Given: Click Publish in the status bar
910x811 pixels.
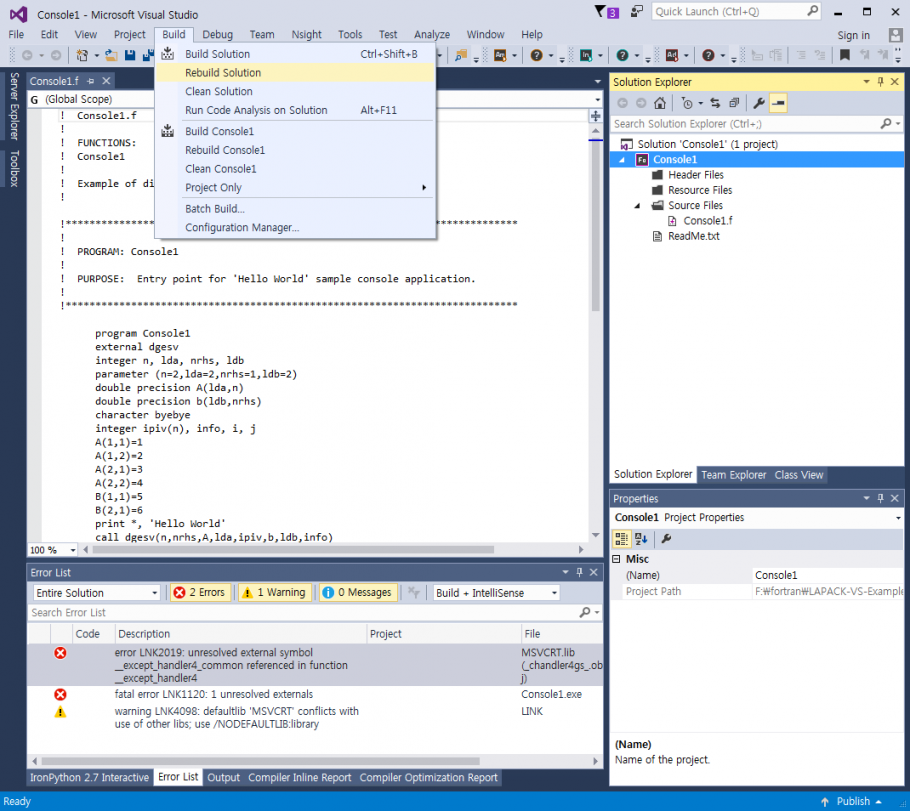Looking at the screenshot, I should pos(853,801).
